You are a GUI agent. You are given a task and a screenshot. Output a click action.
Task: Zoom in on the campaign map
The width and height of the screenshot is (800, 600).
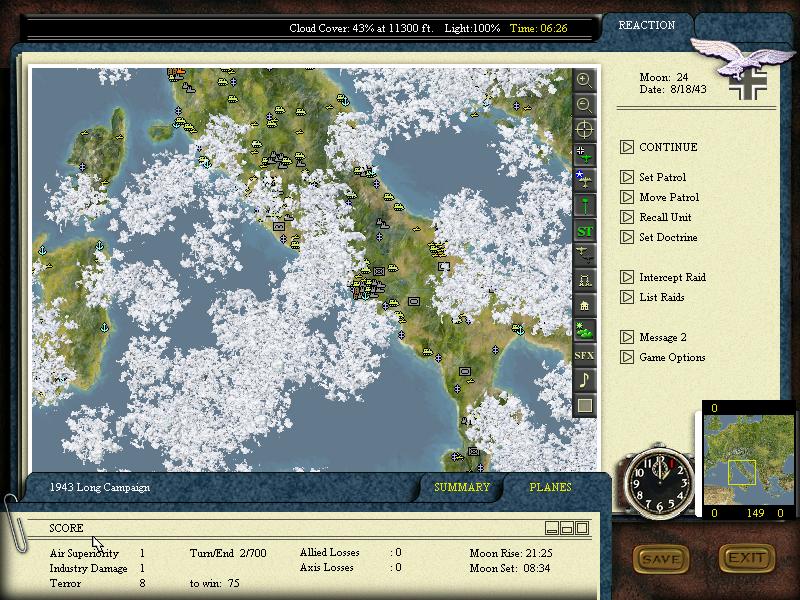(x=584, y=80)
